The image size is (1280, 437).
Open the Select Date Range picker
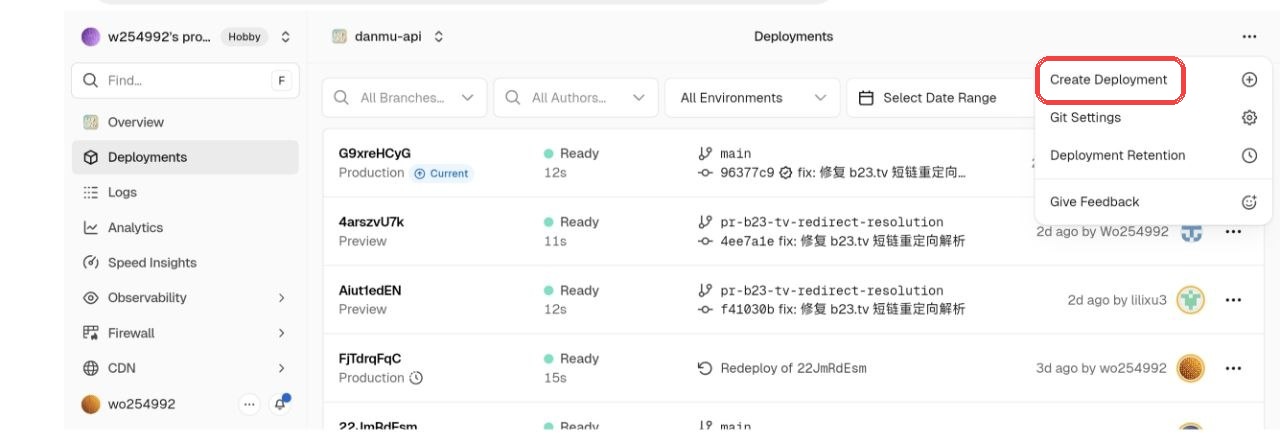pyautogui.click(x=940, y=98)
